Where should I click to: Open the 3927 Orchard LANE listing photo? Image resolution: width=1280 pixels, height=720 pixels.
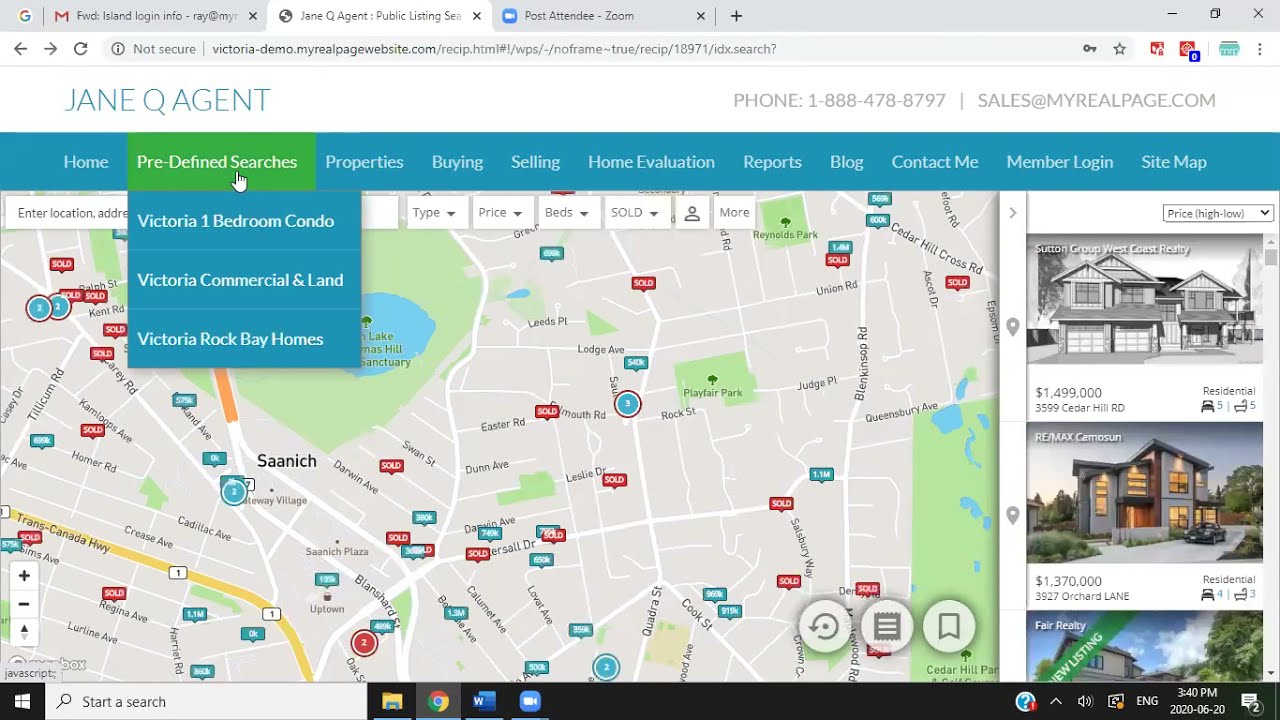(1145, 493)
